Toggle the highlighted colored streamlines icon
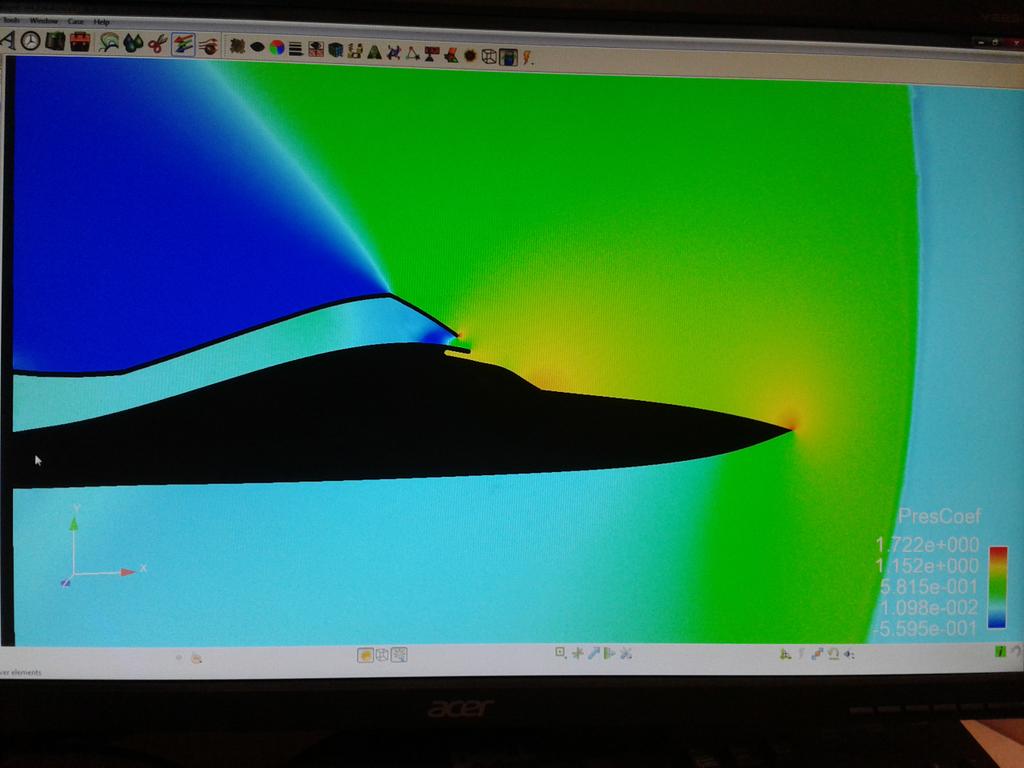The width and height of the screenshot is (1024, 768). coord(183,45)
